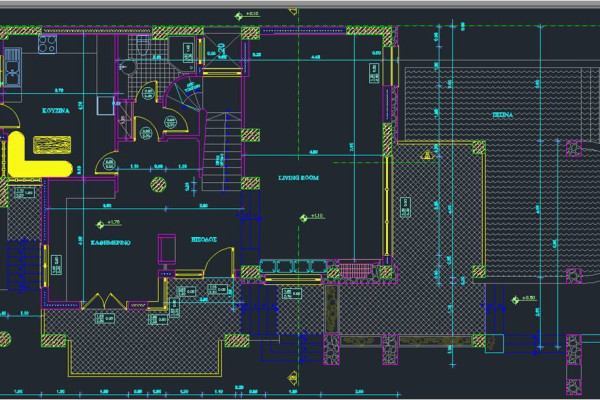This screenshot has height=400, width=600.
Task: Select the +1.10 level marker
Action: coord(310,217)
